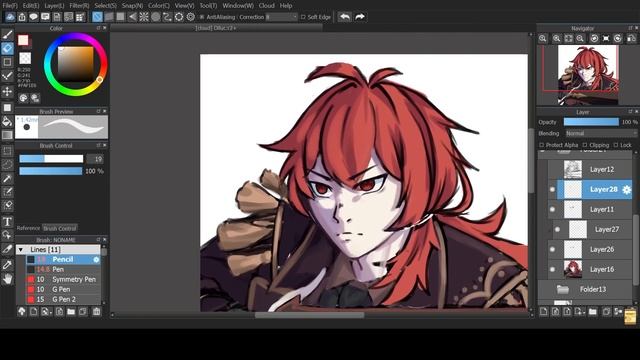
Task: Collapse the Lines [11] brush group
Action: pyautogui.click(x=21, y=249)
